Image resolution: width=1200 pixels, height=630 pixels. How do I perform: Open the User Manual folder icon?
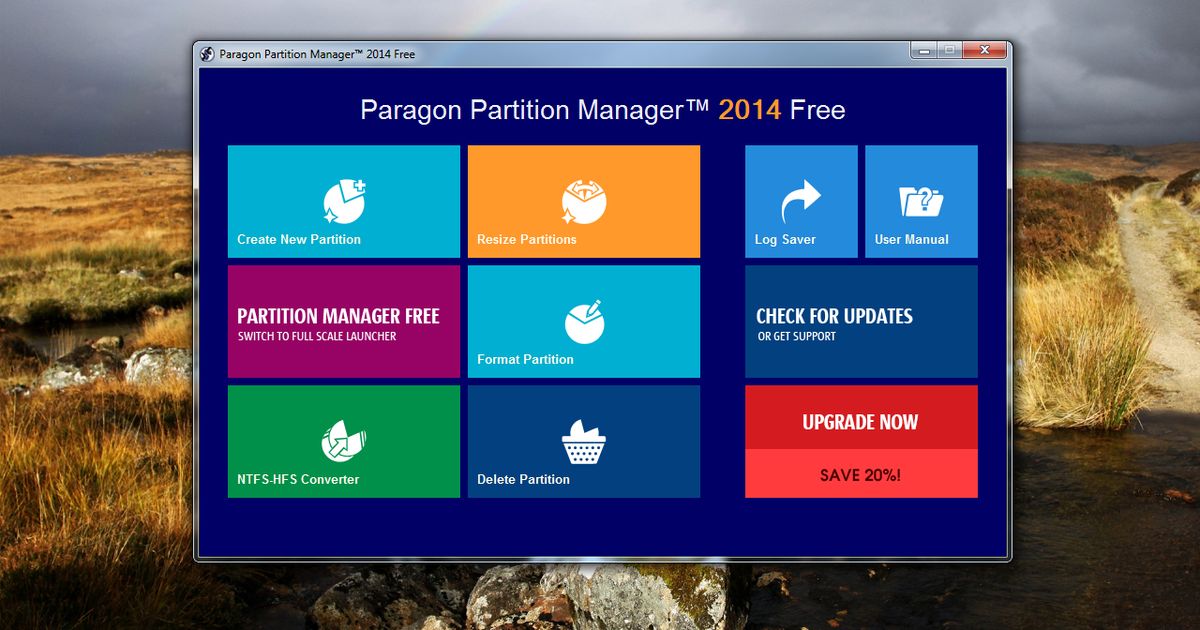coord(921,201)
